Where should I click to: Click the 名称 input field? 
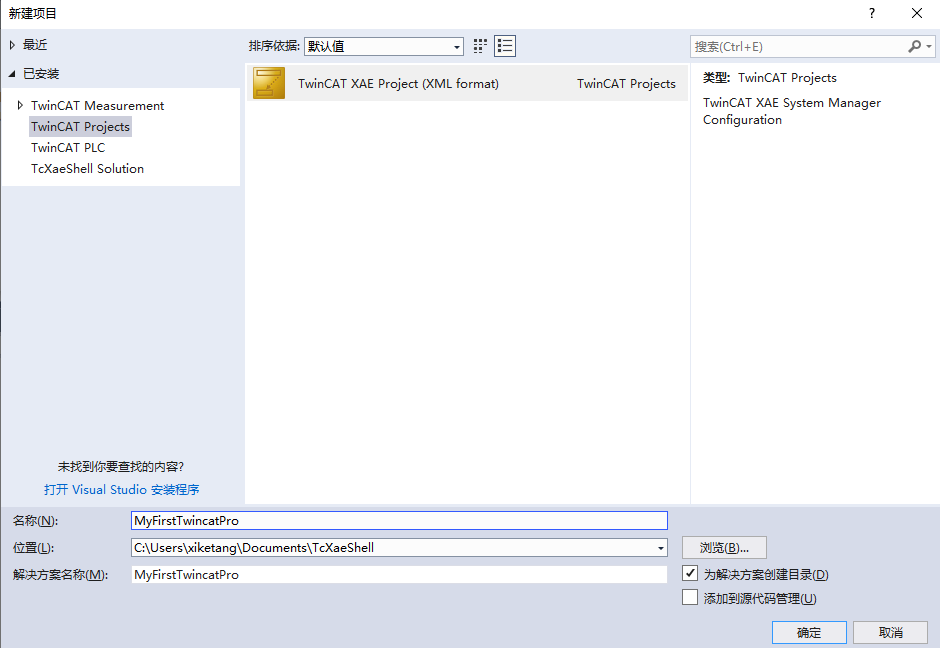pos(399,520)
